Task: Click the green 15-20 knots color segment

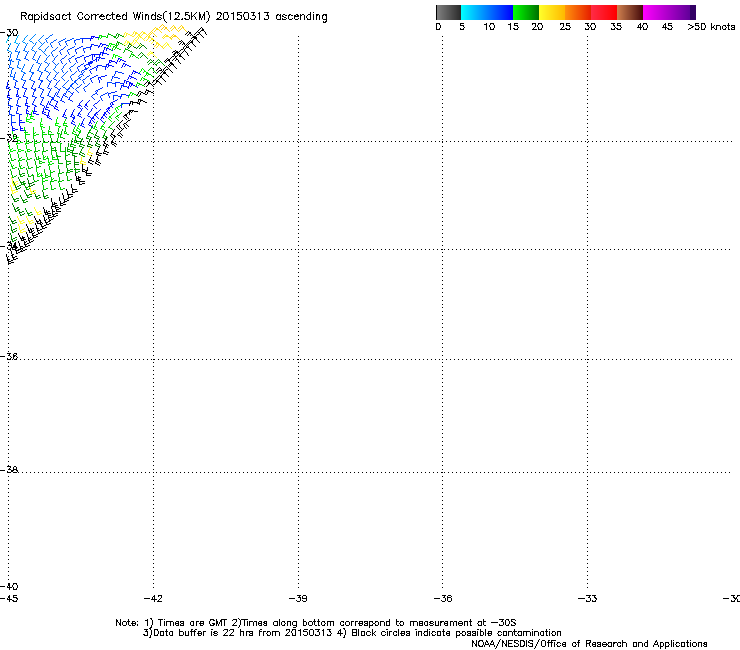Action: [x=526, y=12]
